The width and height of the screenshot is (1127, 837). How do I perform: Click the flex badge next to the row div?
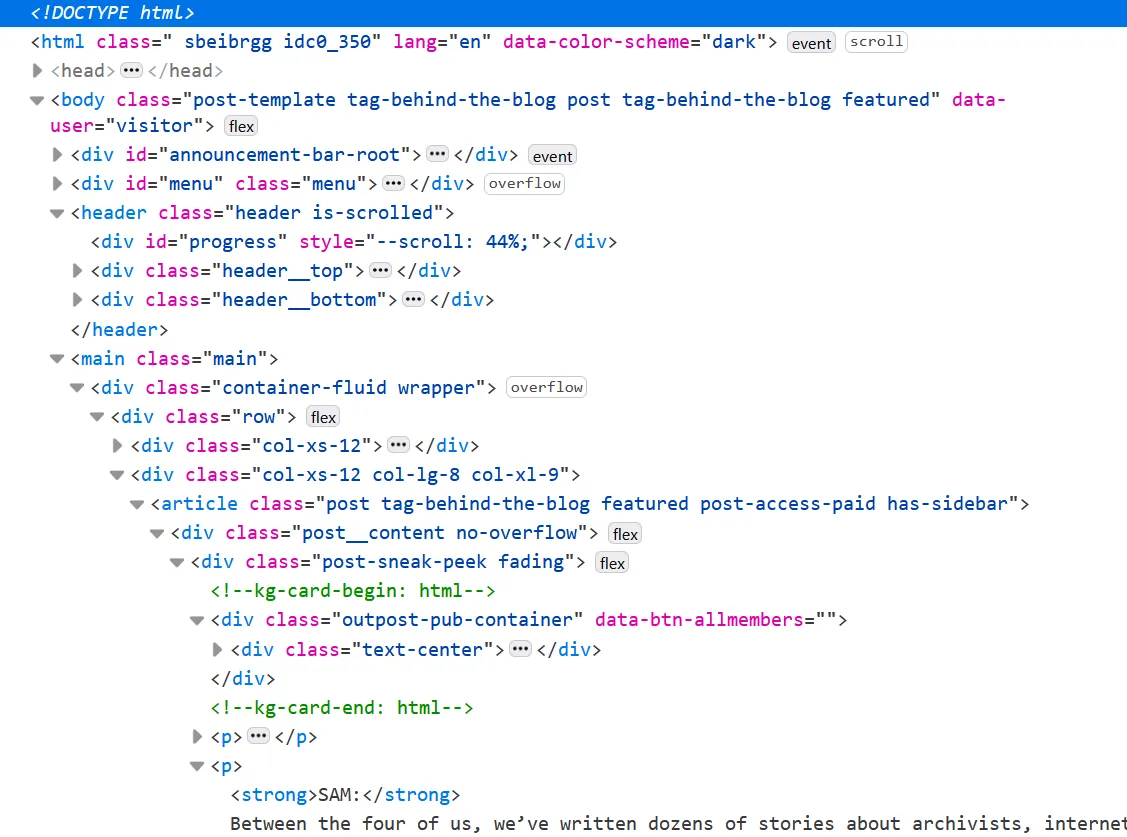[x=322, y=416]
